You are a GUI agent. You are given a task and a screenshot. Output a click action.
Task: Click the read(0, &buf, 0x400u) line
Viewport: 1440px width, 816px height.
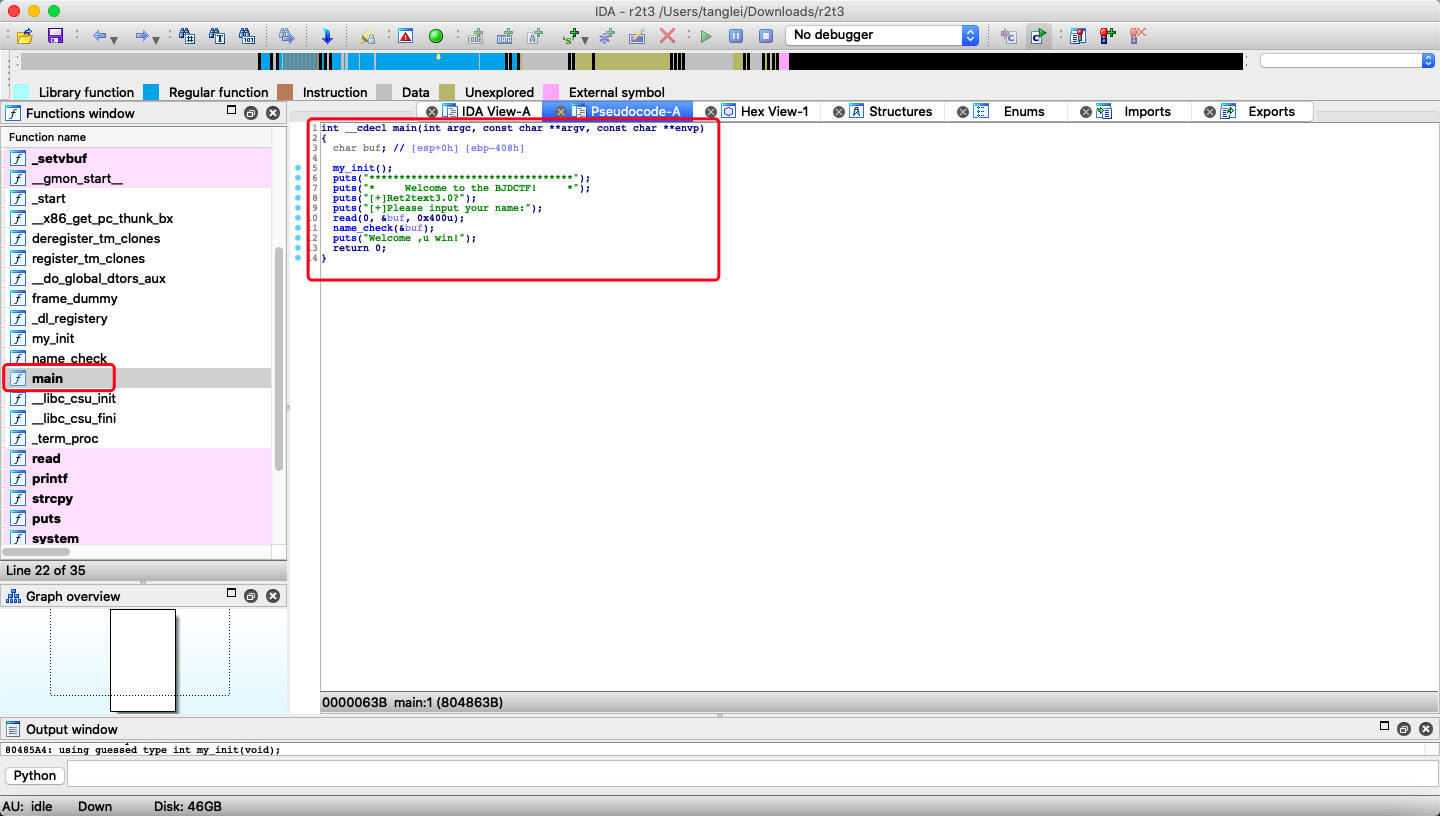point(398,218)
